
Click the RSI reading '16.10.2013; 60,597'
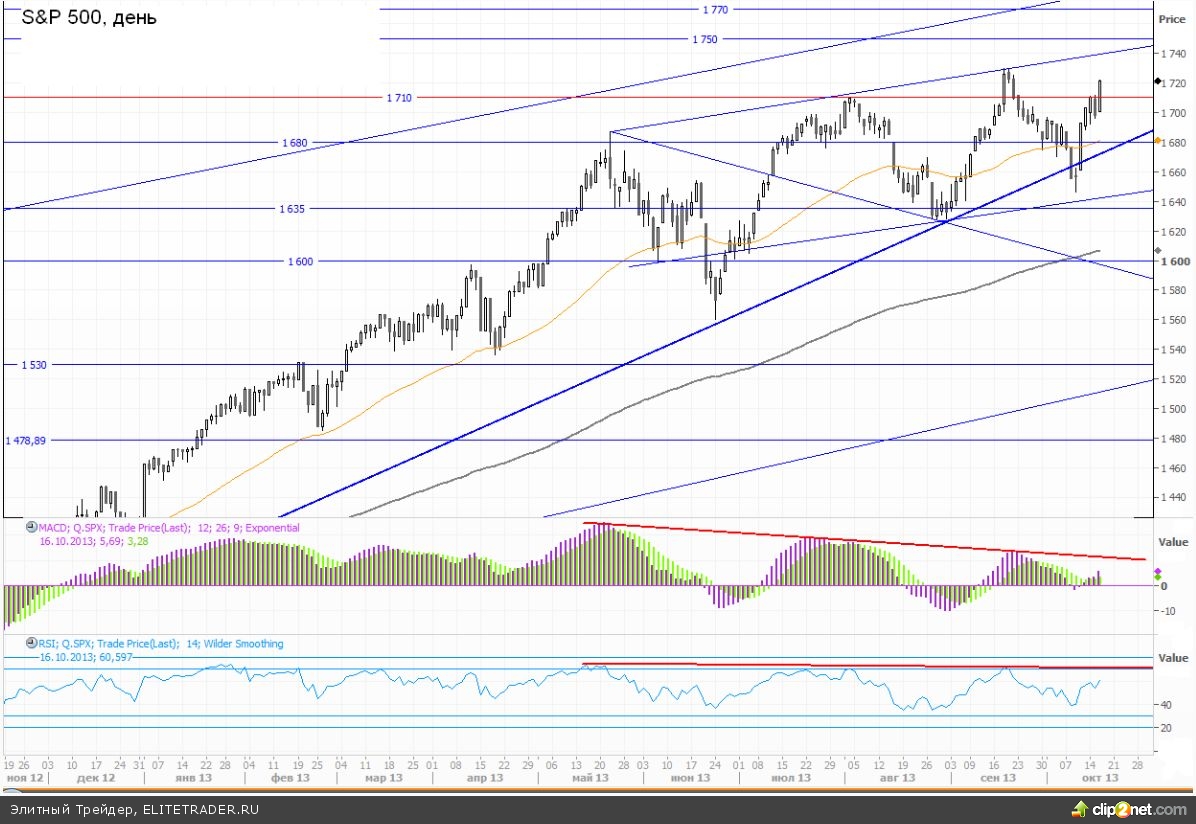click(x=86, y=657)
